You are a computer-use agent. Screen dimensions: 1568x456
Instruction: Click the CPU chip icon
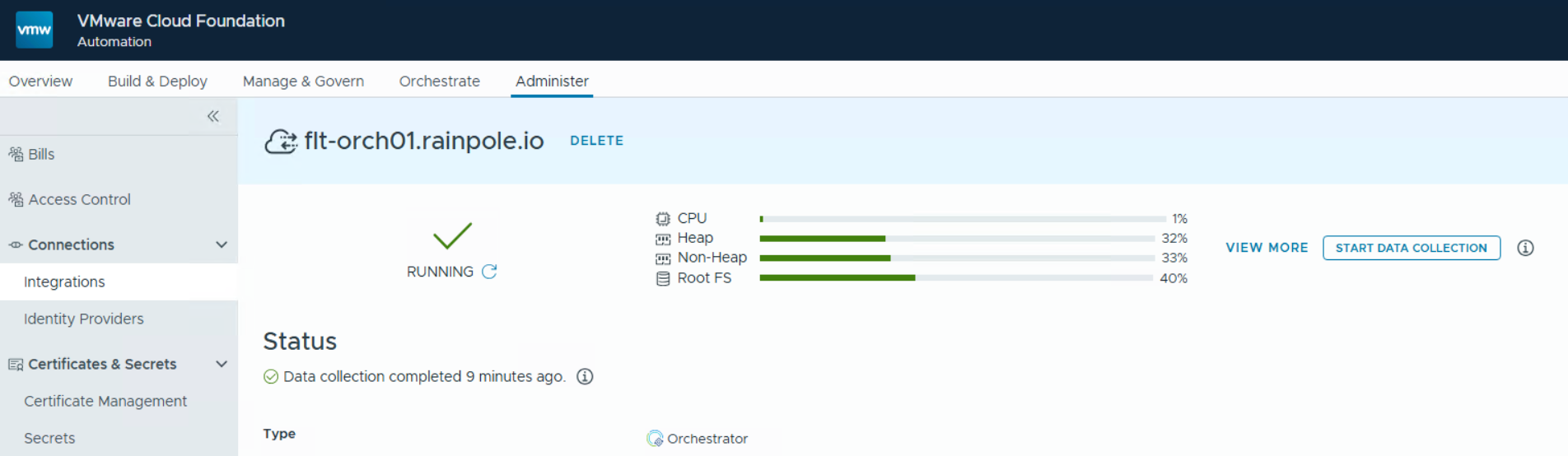[x=663, y=219]
